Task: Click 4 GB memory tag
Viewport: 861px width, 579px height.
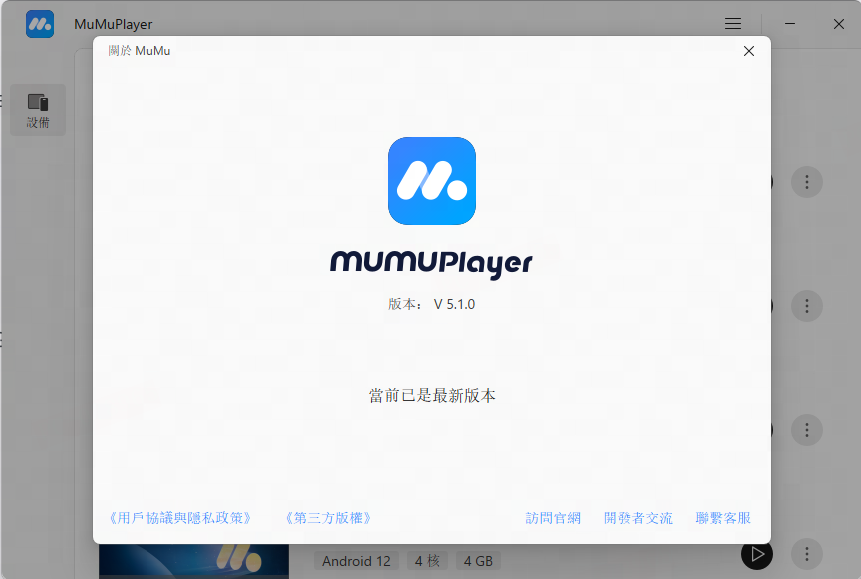Action: pos(478,561)
